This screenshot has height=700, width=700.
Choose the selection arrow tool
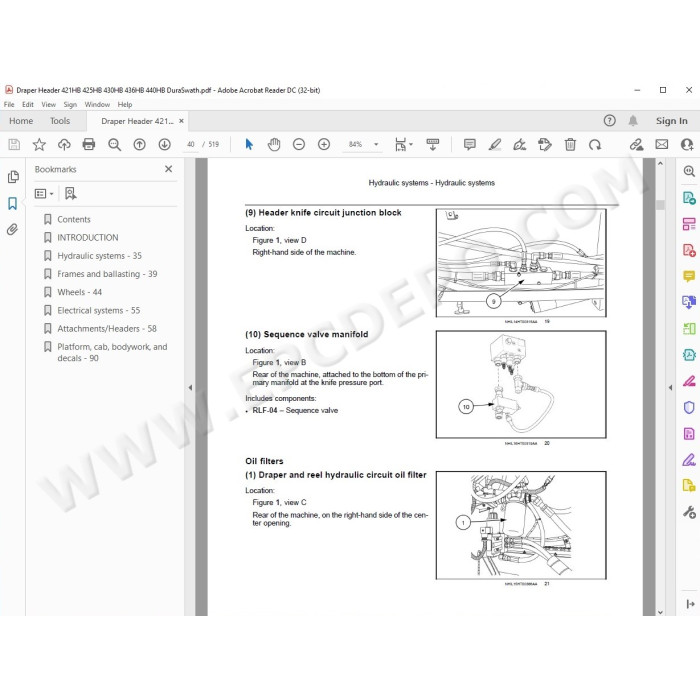[249, 144]
